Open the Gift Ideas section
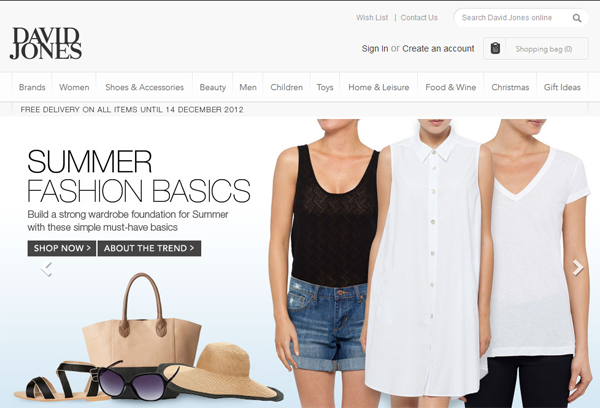The height and width of the screenshot is (408, 600). click(562, 87)
